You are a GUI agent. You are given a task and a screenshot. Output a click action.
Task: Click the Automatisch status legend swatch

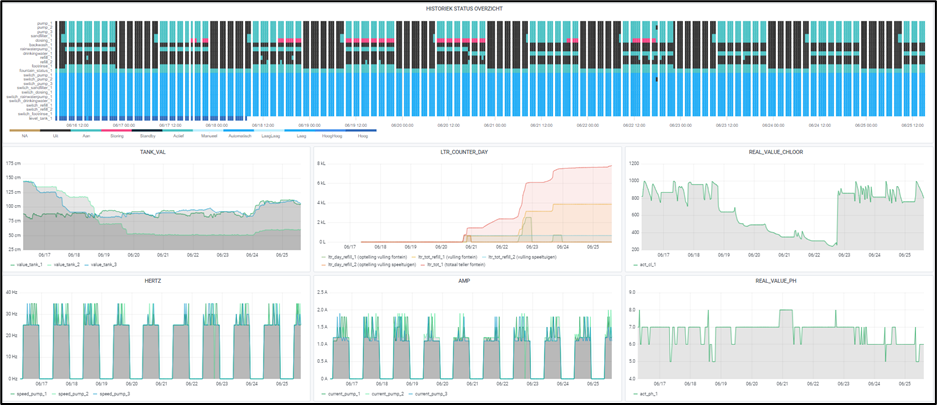pyautogui.click(x=238, y=130)
